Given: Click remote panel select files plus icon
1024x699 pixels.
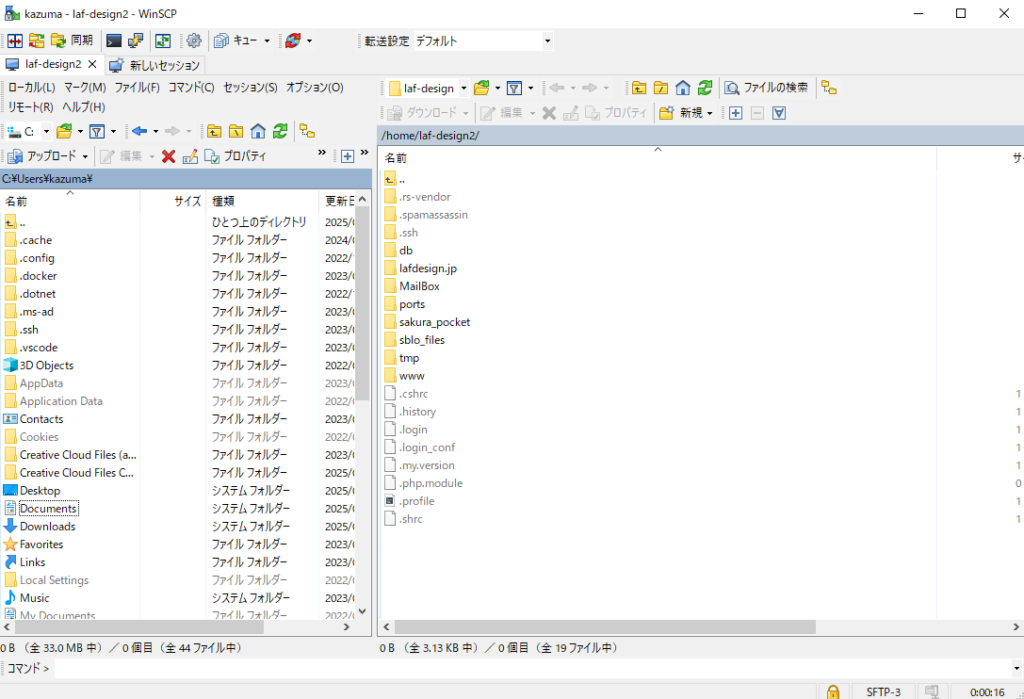Looking at the screenshot, I should pos(735,114).
